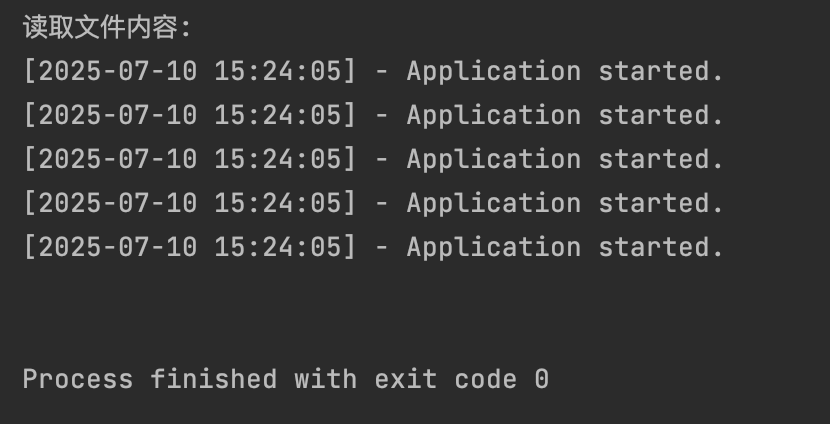Click the exit code 0 value
830x424 pixels.
pyautogui.click(x=542, y=379)
